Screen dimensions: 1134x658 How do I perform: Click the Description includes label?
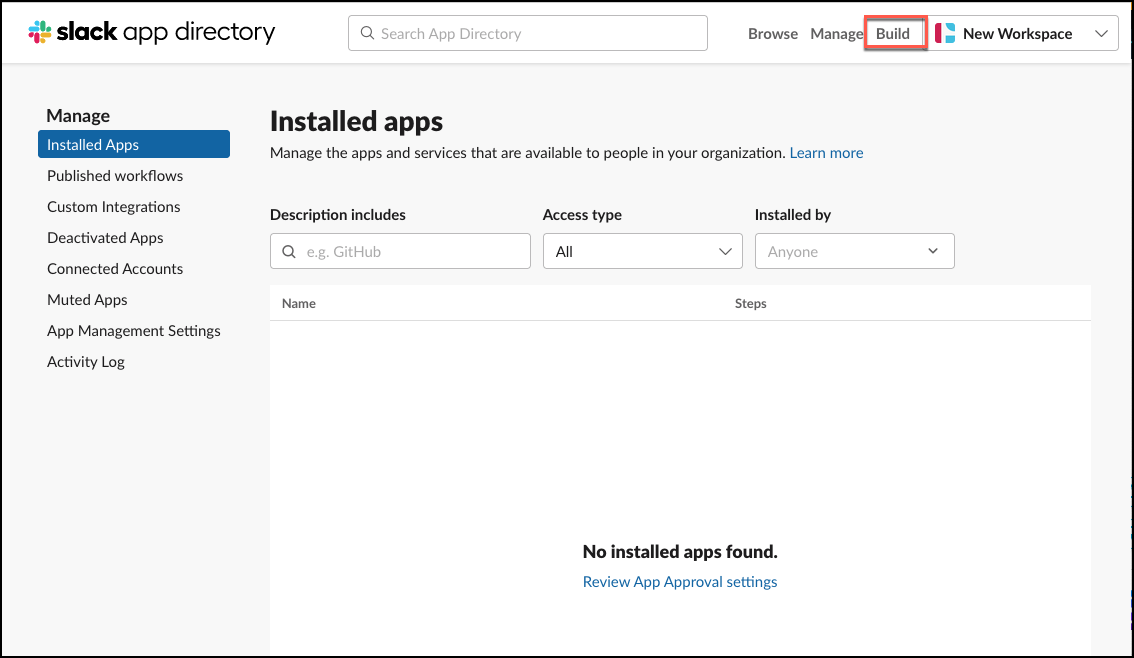click(338, 215)
